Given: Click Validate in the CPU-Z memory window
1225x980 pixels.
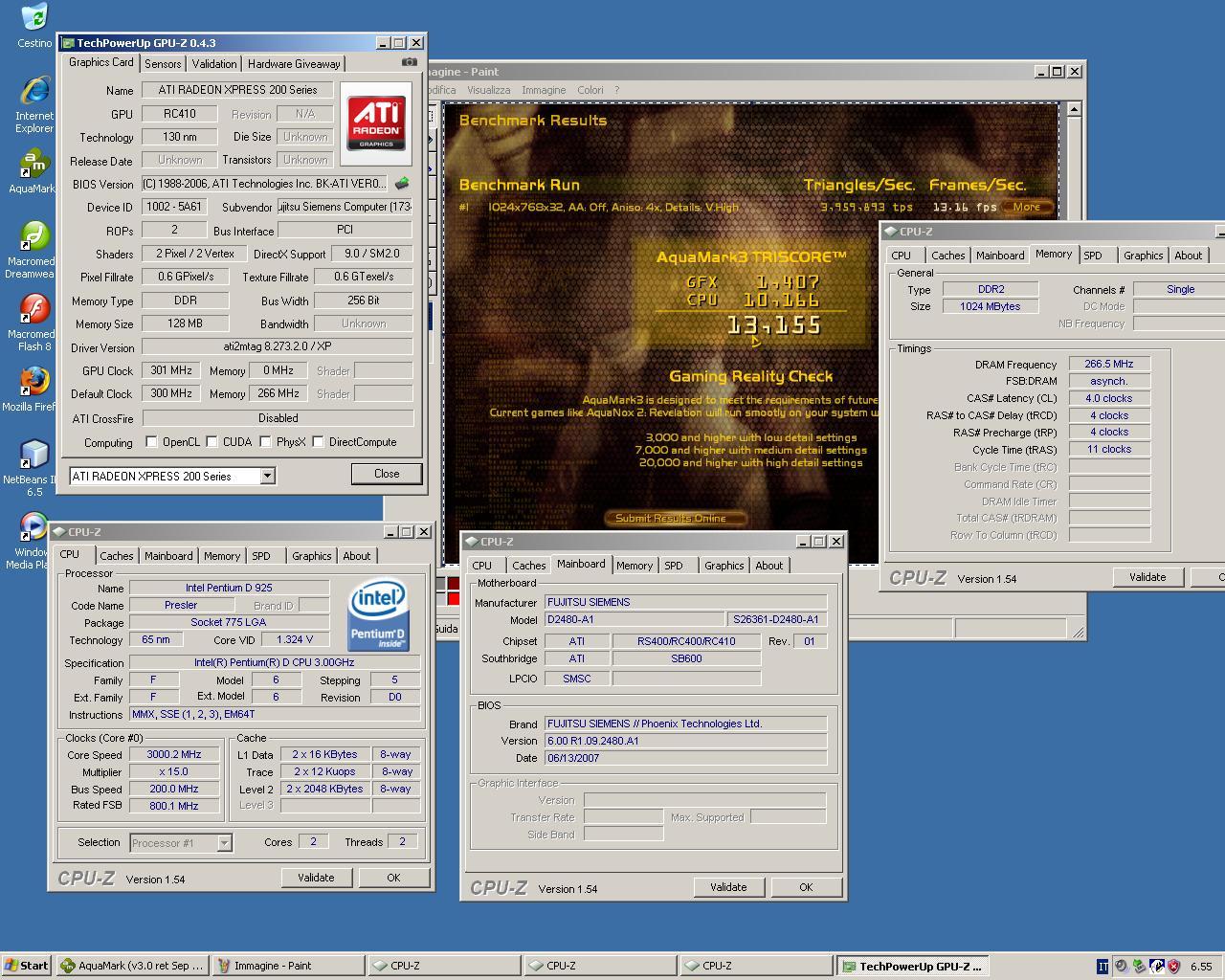Looking at the screenshot, I should 1147,577.
